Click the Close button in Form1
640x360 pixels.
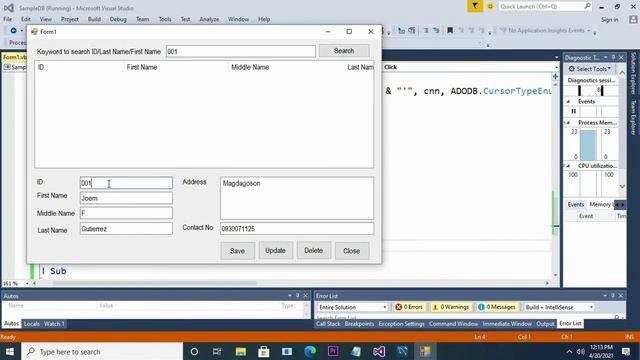coord(352,251)
